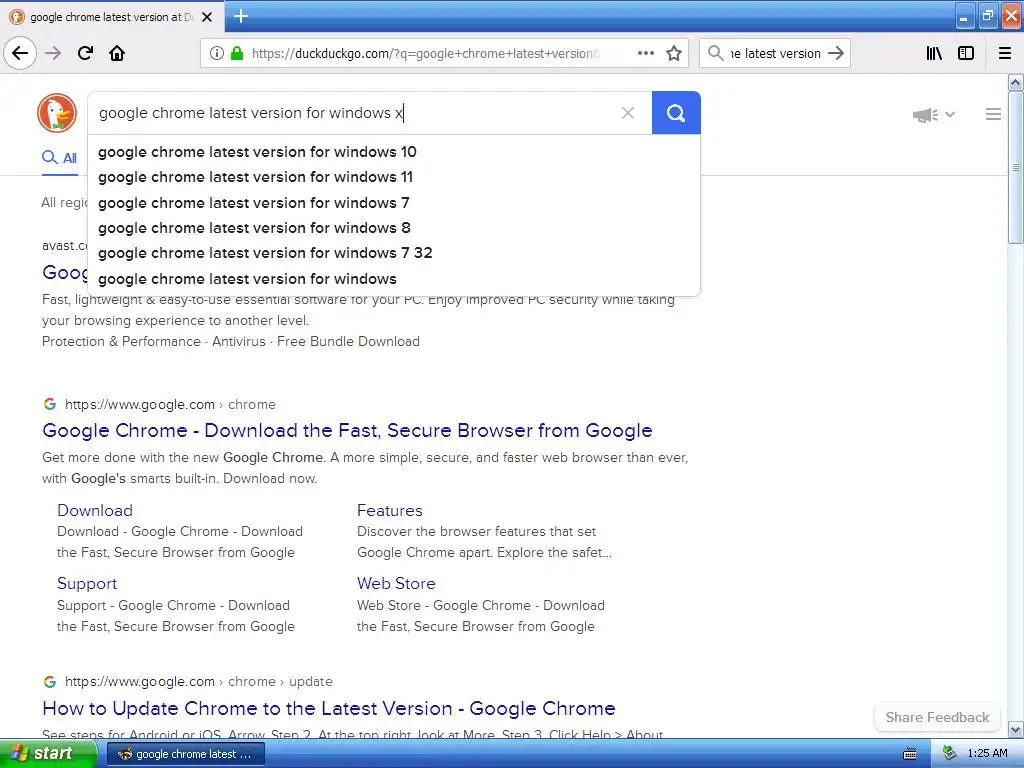This screenshot has height=768, width=1024.
Task: Click the green secure padlock icon
Action: tap(236, 53)
